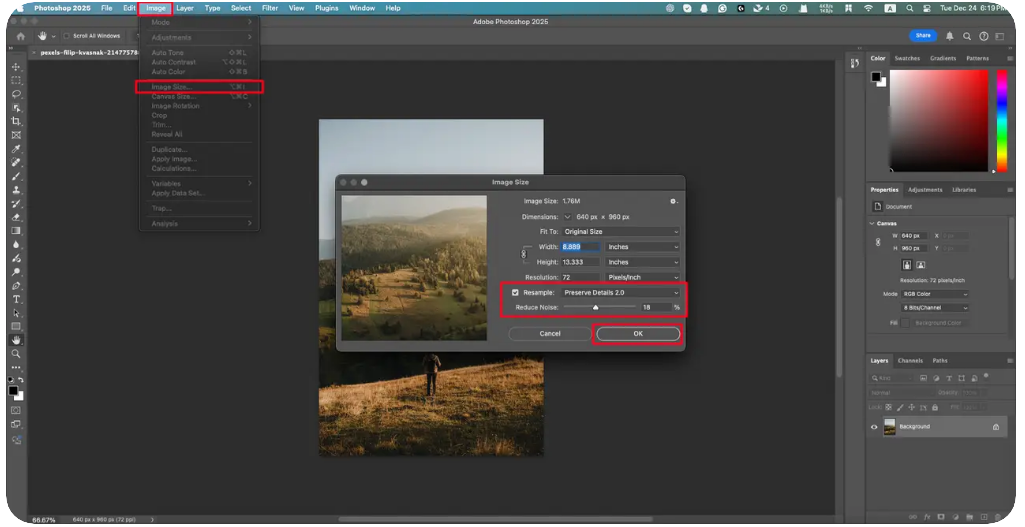Select the Eraser tool
1025x527 pixels.
pos(16,218)
